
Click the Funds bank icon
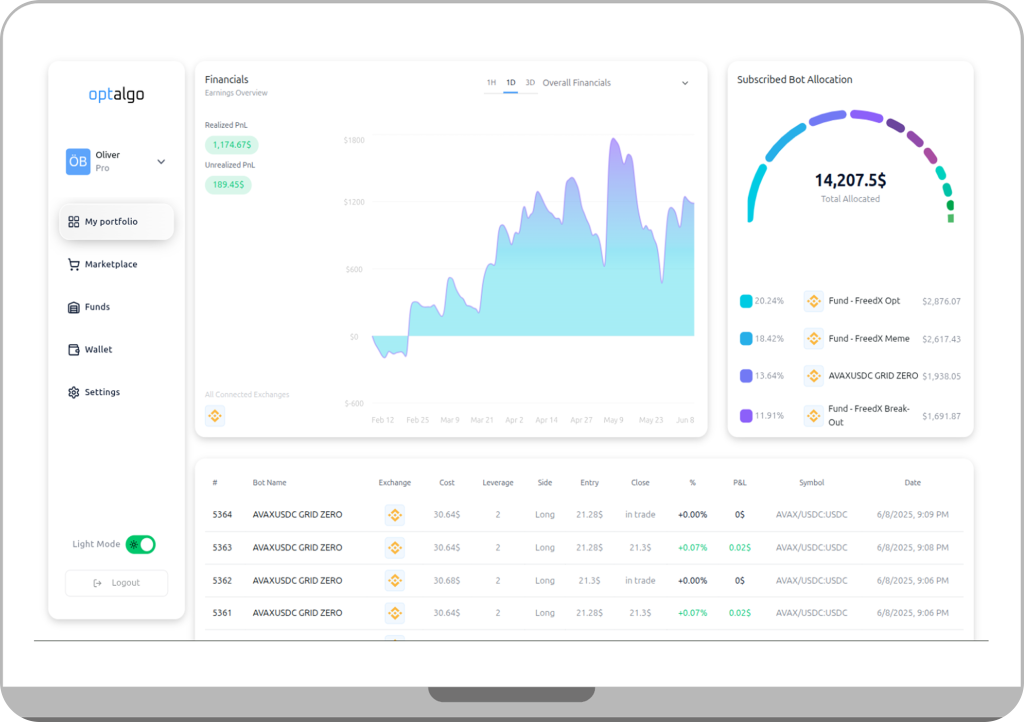point(73,308)
